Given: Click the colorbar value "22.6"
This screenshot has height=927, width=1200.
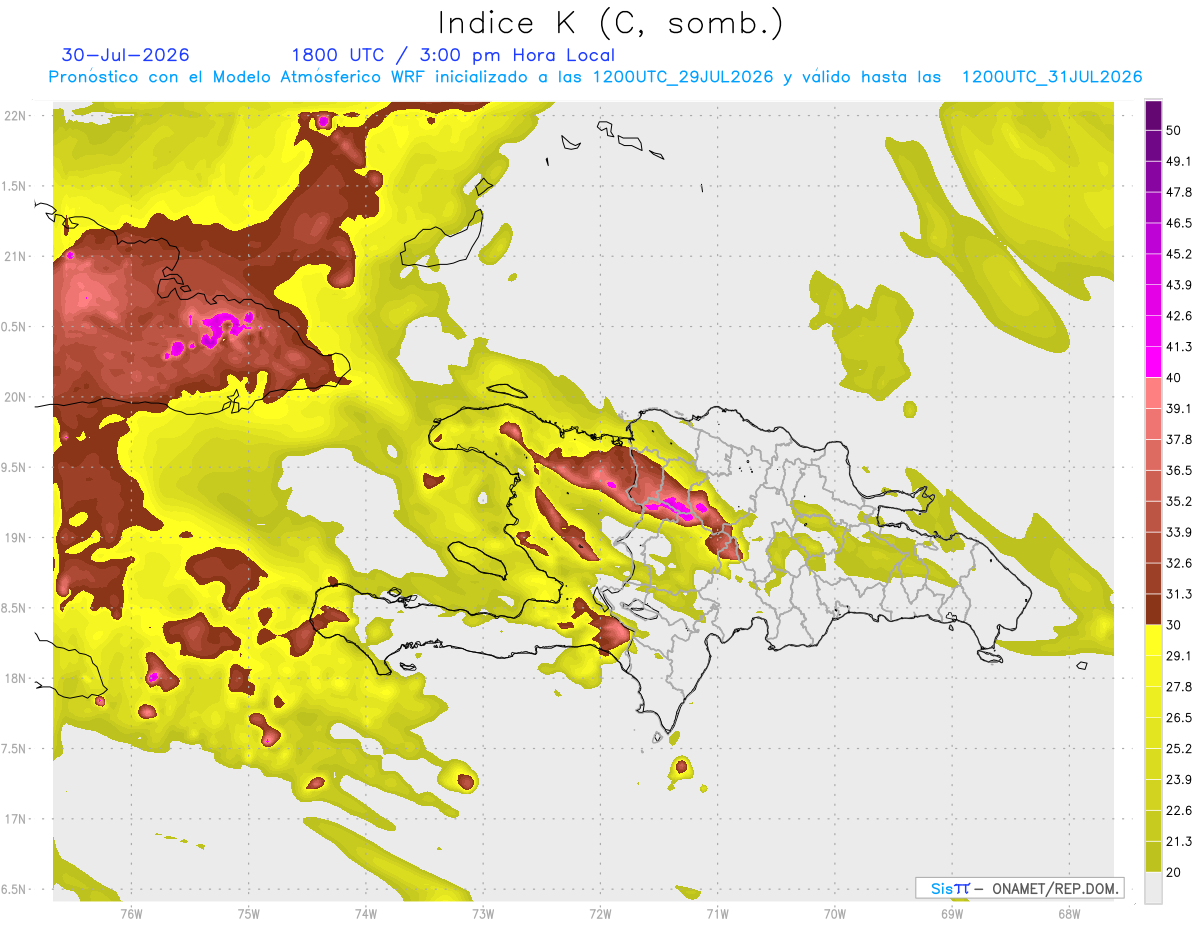Looking at the screenshot, I should [1179, 811].
